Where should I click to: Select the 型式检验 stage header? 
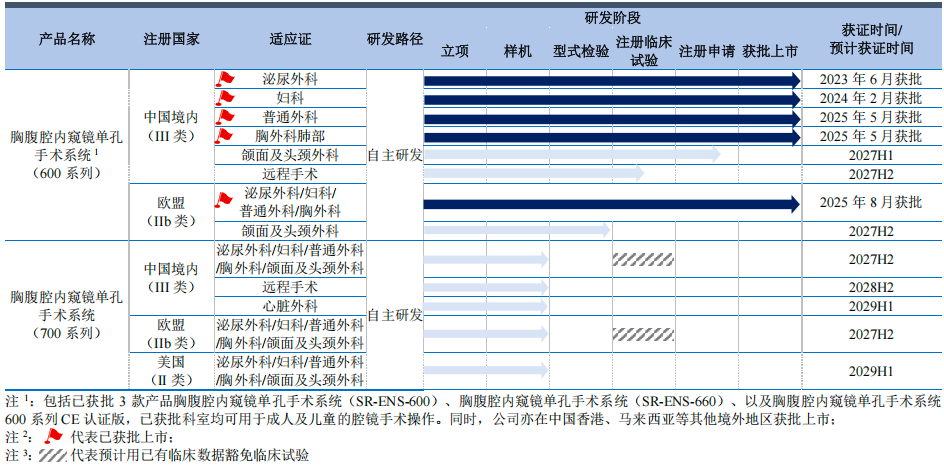point(581,52)
